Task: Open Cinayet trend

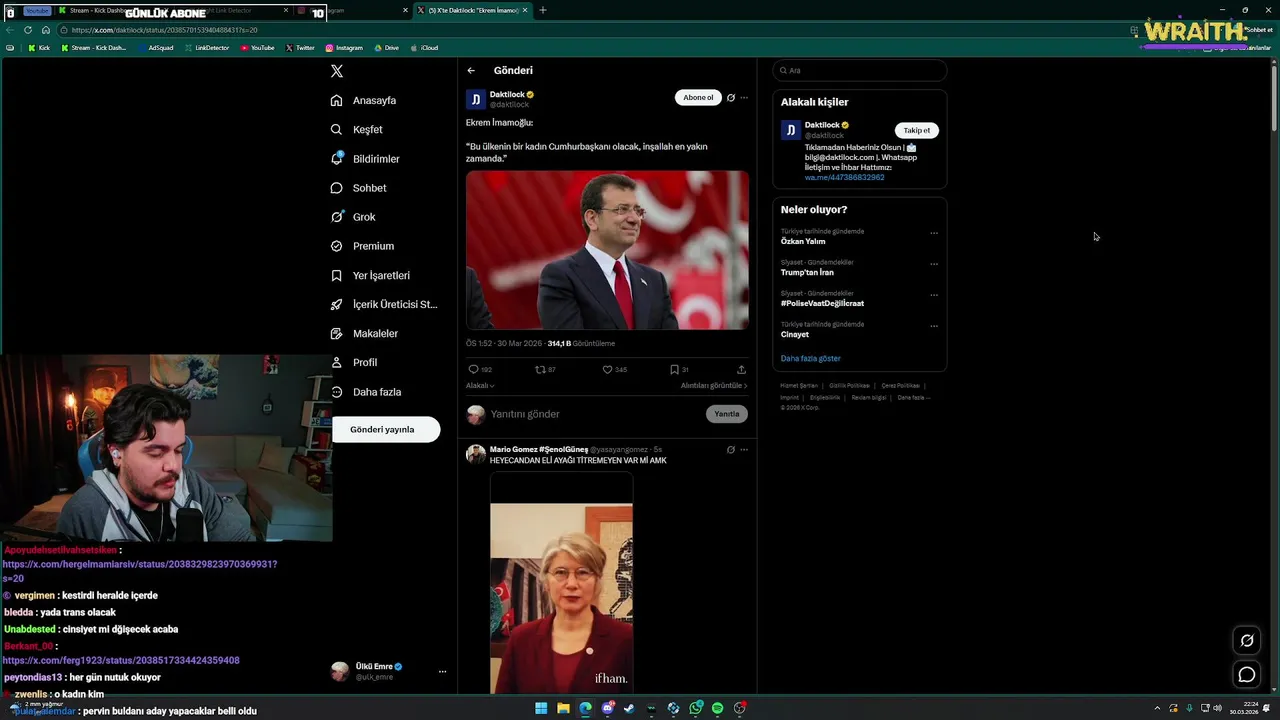Action: (x=795, y=334)
